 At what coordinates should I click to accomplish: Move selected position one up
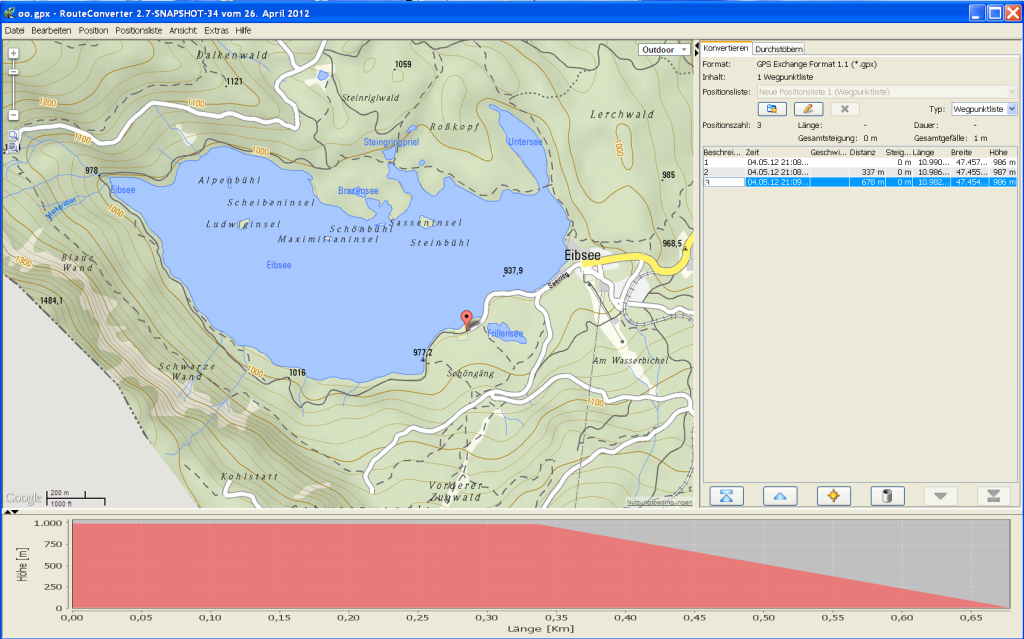[780, 496]
